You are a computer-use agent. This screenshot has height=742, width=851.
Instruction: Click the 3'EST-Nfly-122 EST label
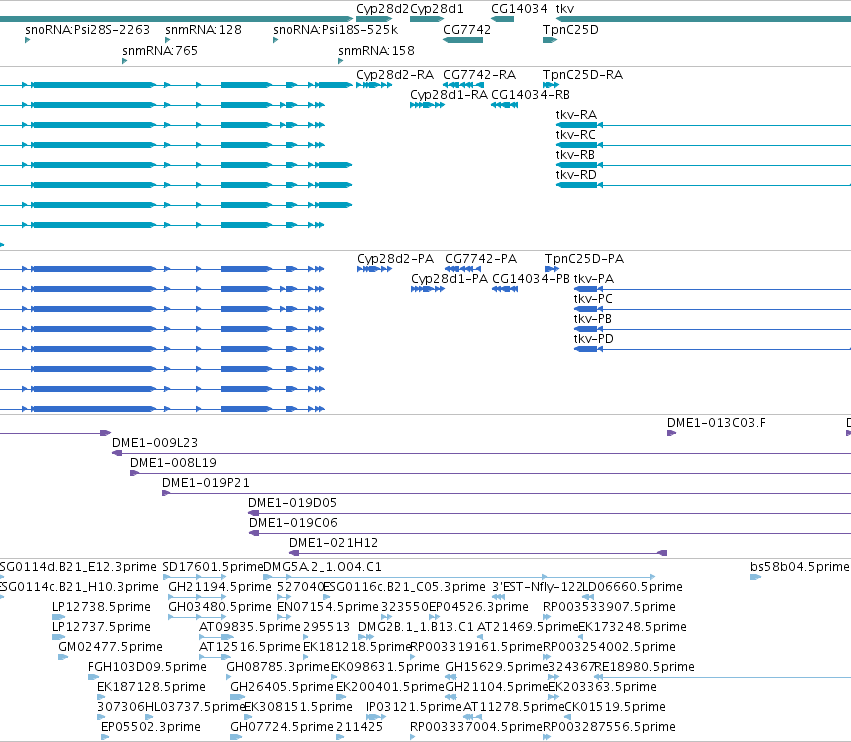pyautogui.click(x=537, y=587)
